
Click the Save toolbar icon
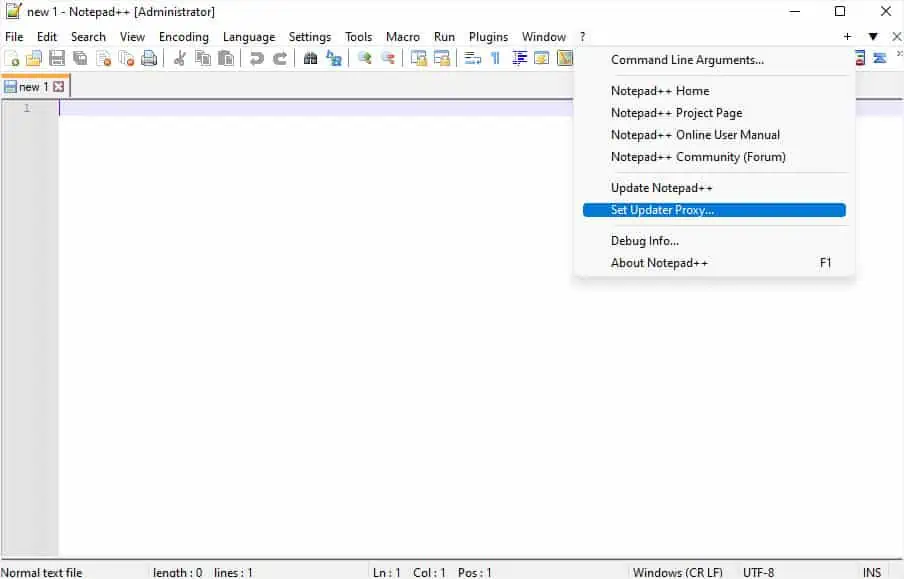(57, 58)
